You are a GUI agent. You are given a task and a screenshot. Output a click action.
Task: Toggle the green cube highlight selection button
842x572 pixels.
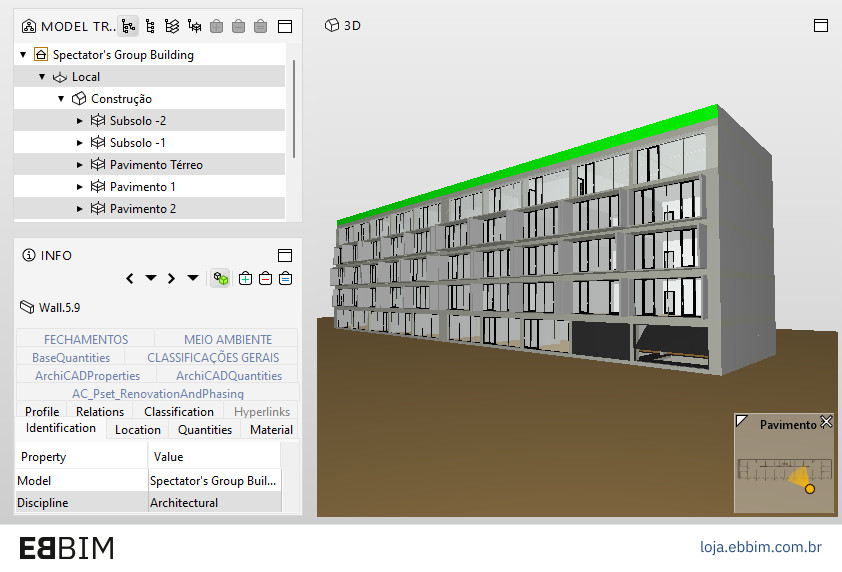click(x=221, y=278)
